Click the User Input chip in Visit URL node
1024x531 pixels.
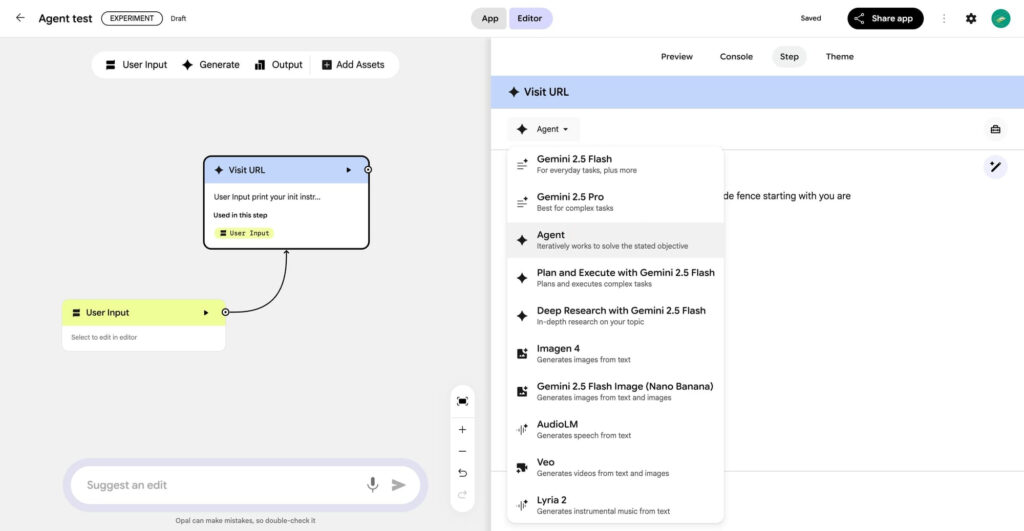[x=244, y=233]
